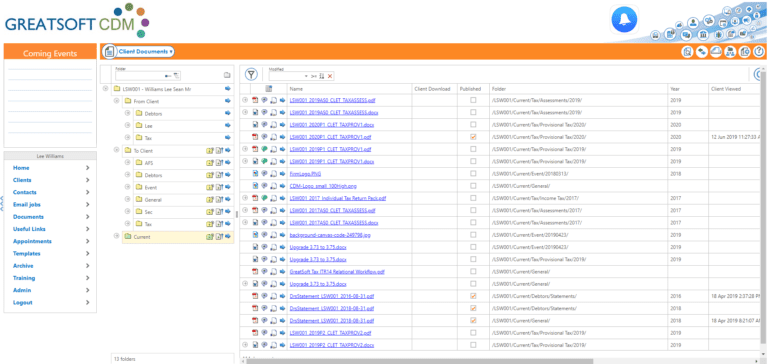Open the filter funnel button

pos(251,74)
